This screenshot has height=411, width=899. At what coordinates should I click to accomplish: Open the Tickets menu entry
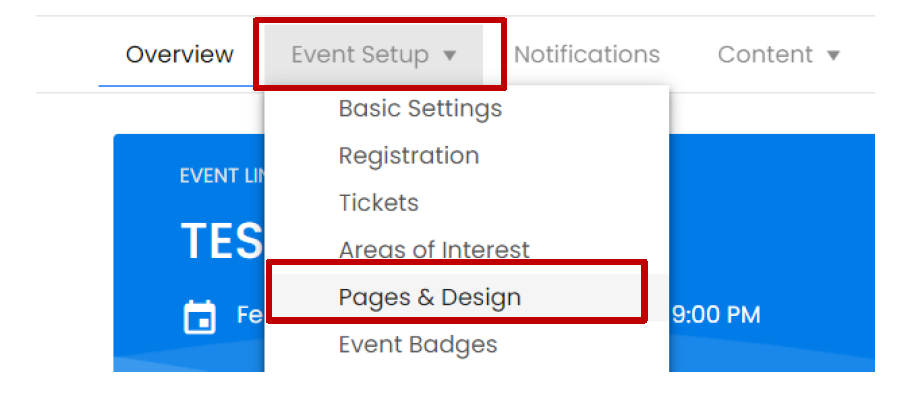(379, 203)
